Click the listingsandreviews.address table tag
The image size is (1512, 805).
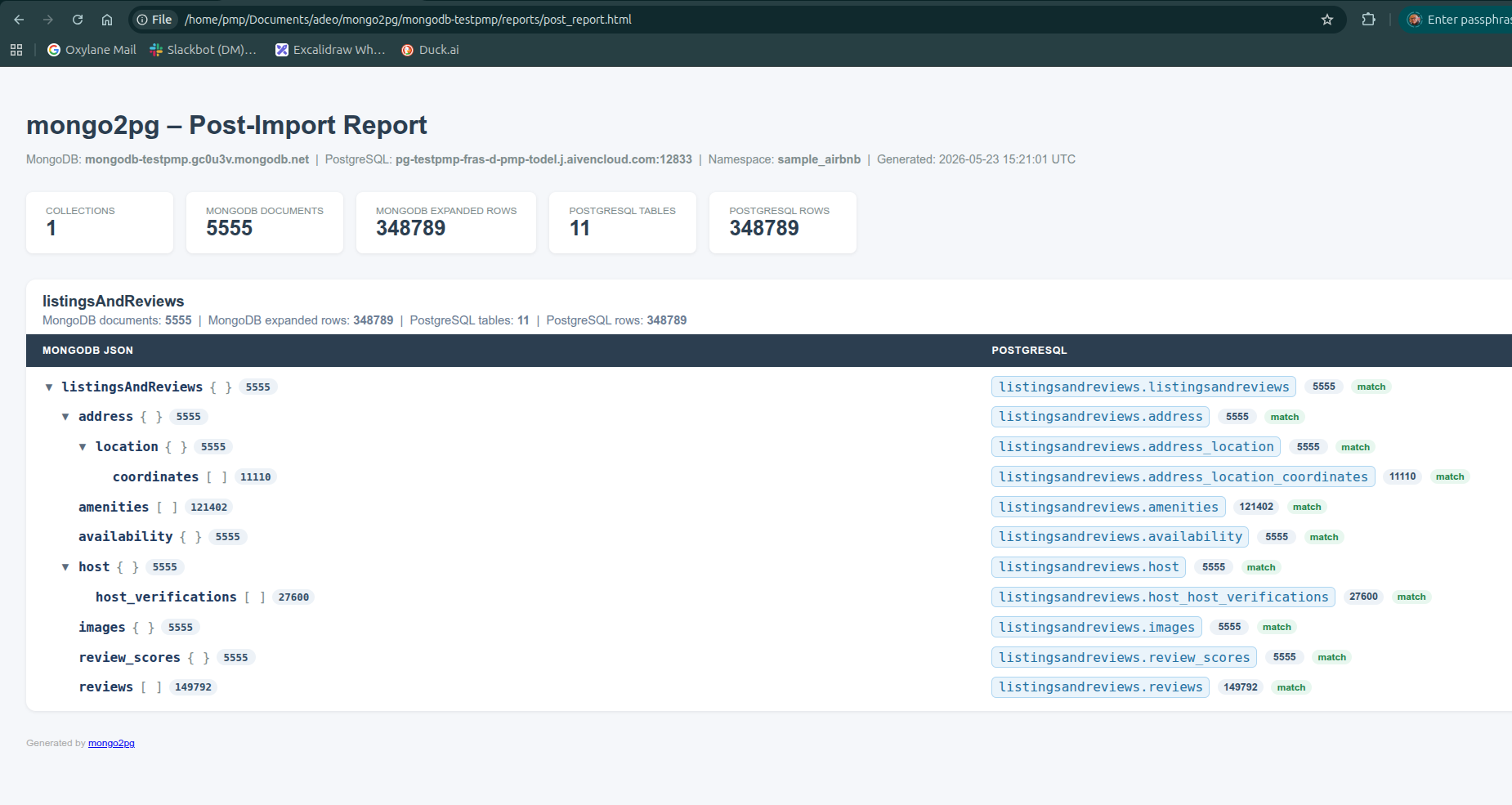tap(1100, 417)
